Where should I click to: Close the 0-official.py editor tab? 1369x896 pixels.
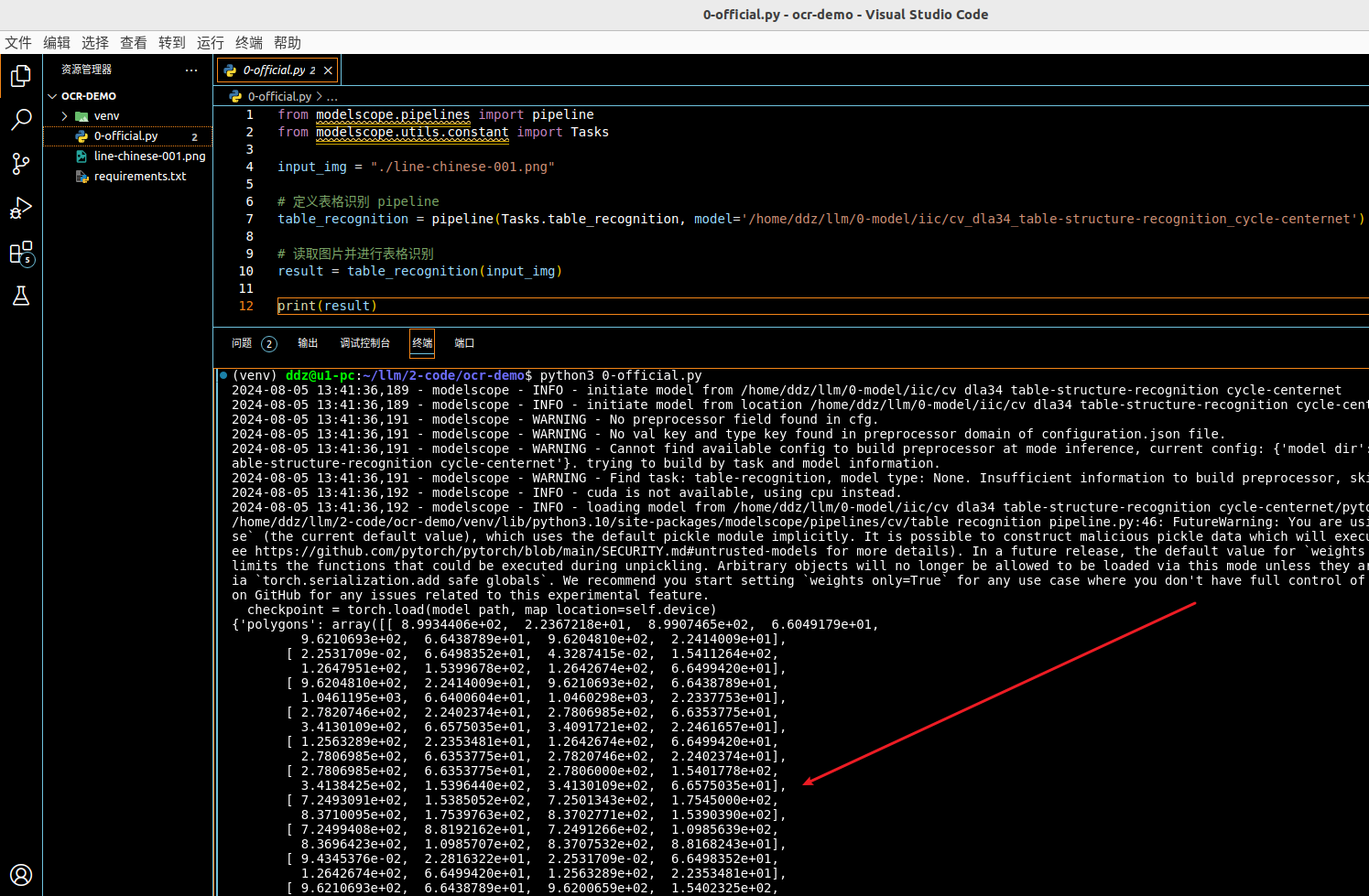(328, 70)
